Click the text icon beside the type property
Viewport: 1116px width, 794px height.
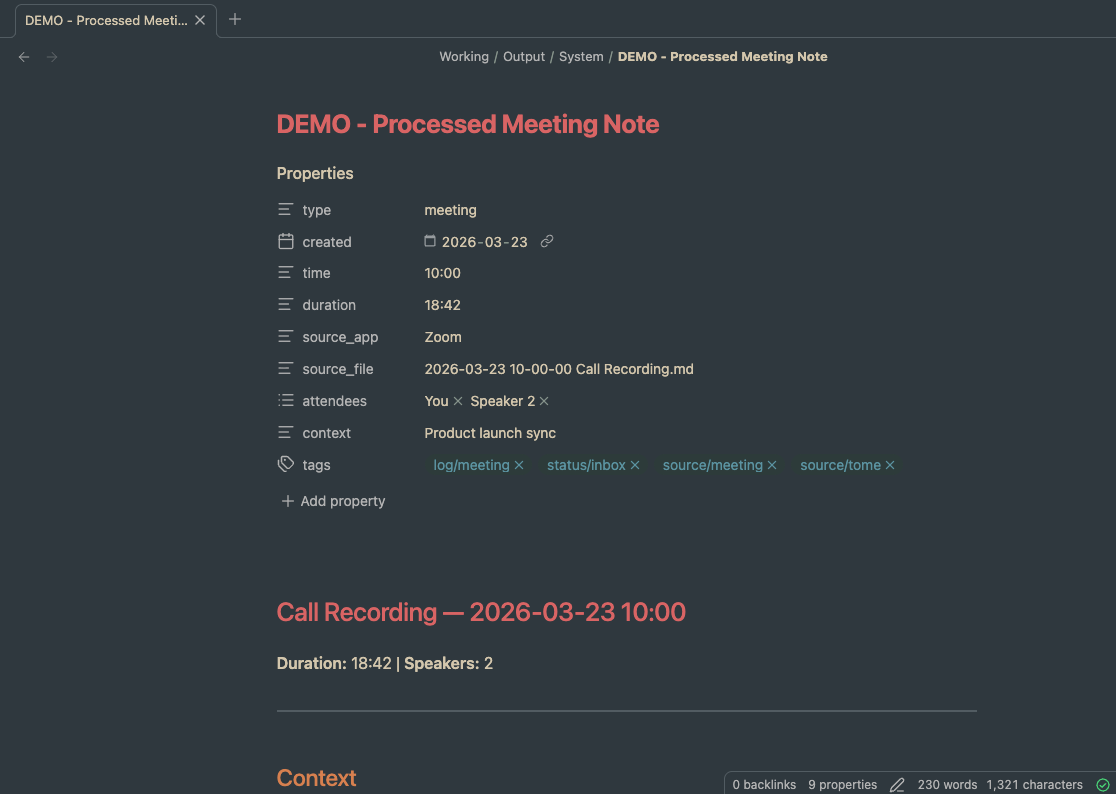click(x=286, y=210)
